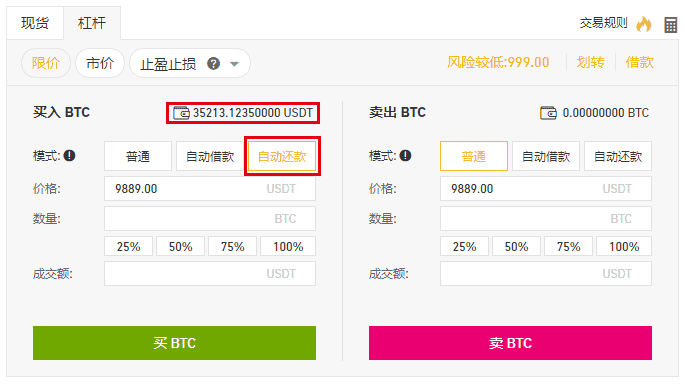Open the 划转 link
This screenshot has width=685, height=386.
tap(590, 62)
